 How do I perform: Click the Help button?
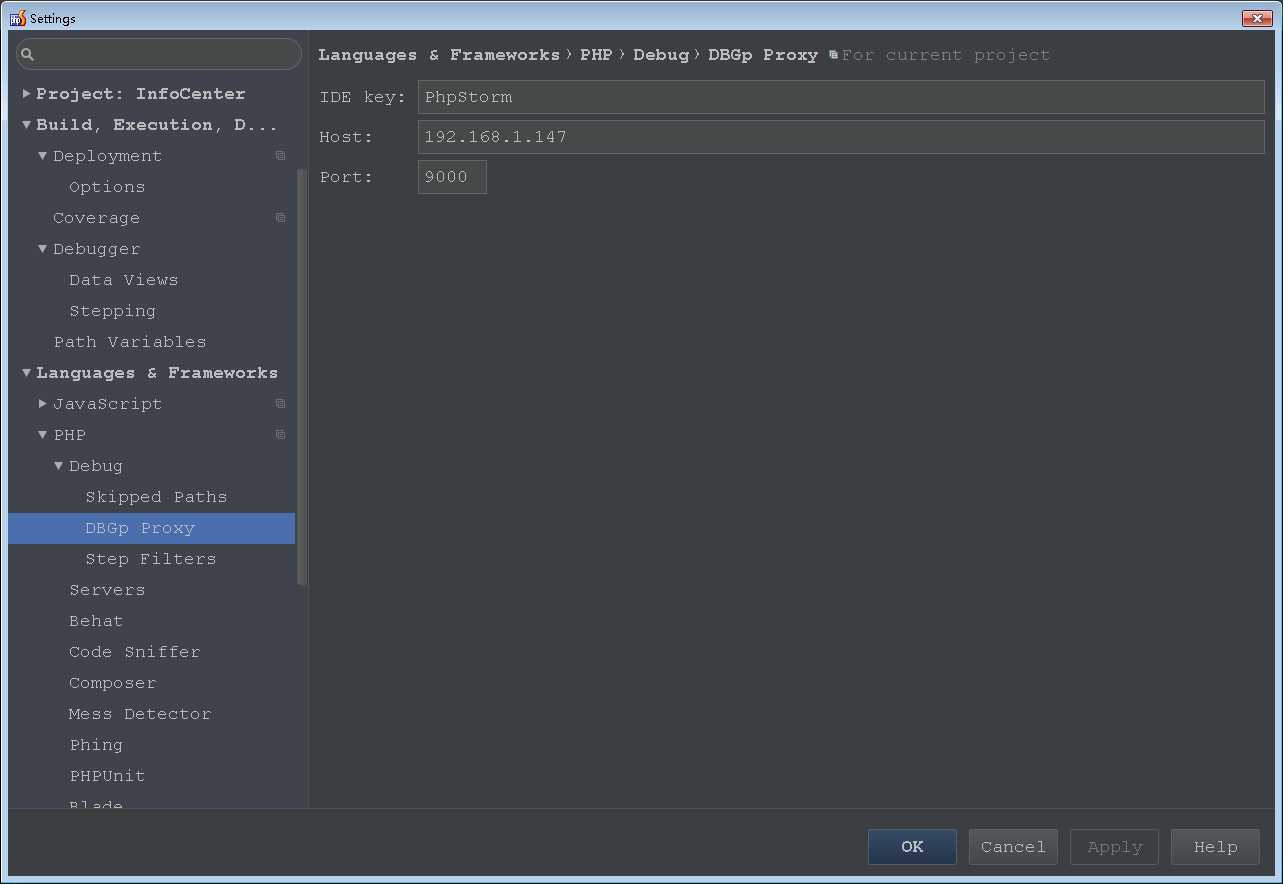1215,847
